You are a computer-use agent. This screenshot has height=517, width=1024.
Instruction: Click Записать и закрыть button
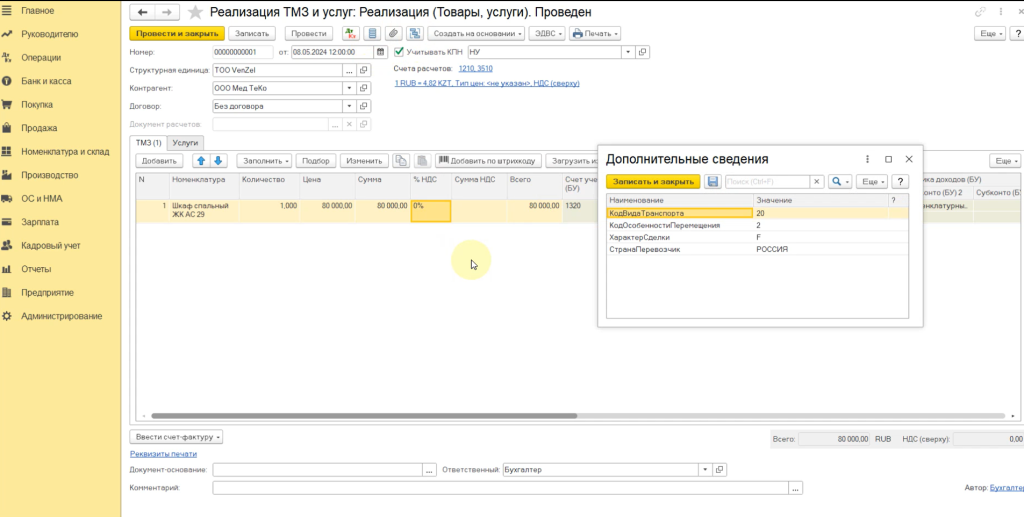pos(652,182)
